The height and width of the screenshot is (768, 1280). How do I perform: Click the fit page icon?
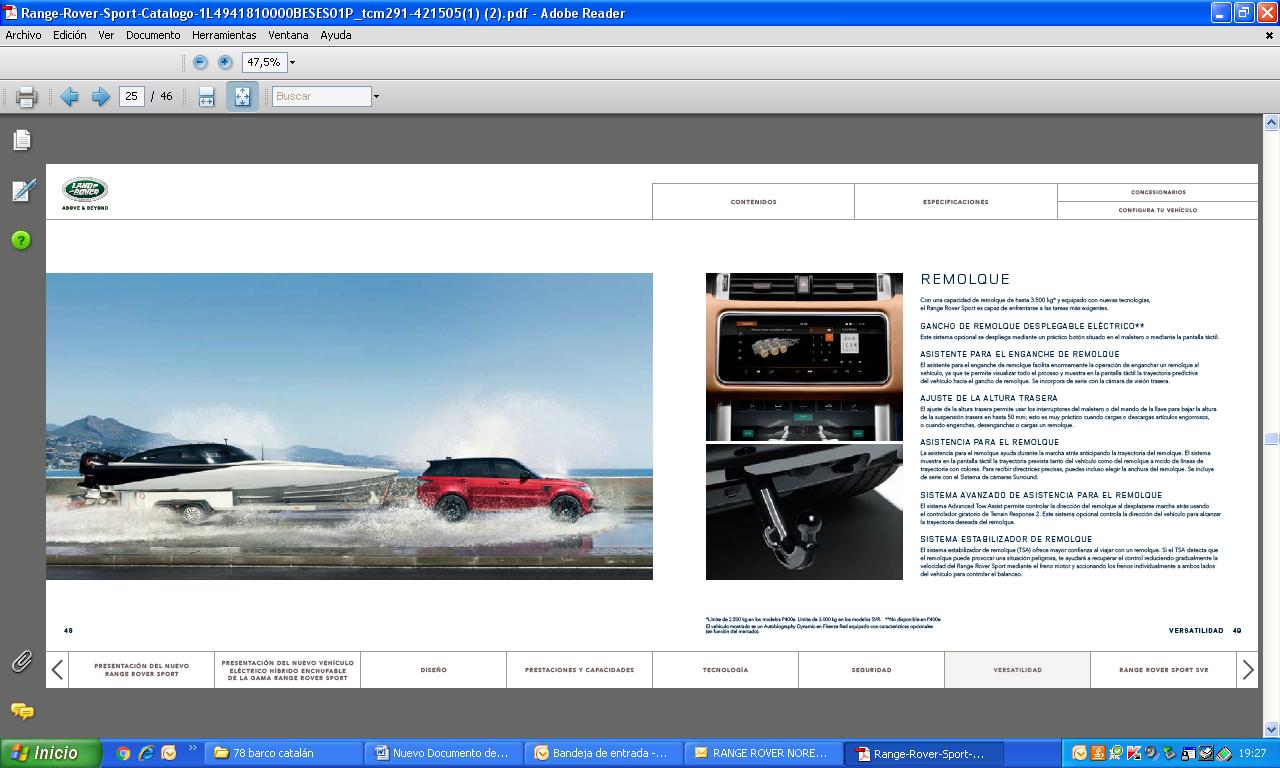coord(242,97)
